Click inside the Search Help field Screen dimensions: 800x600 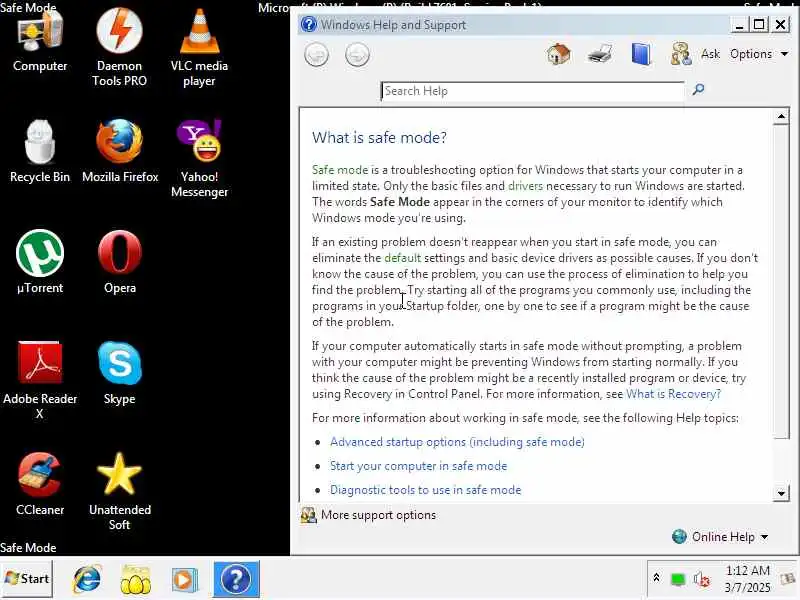click(533, 91)
